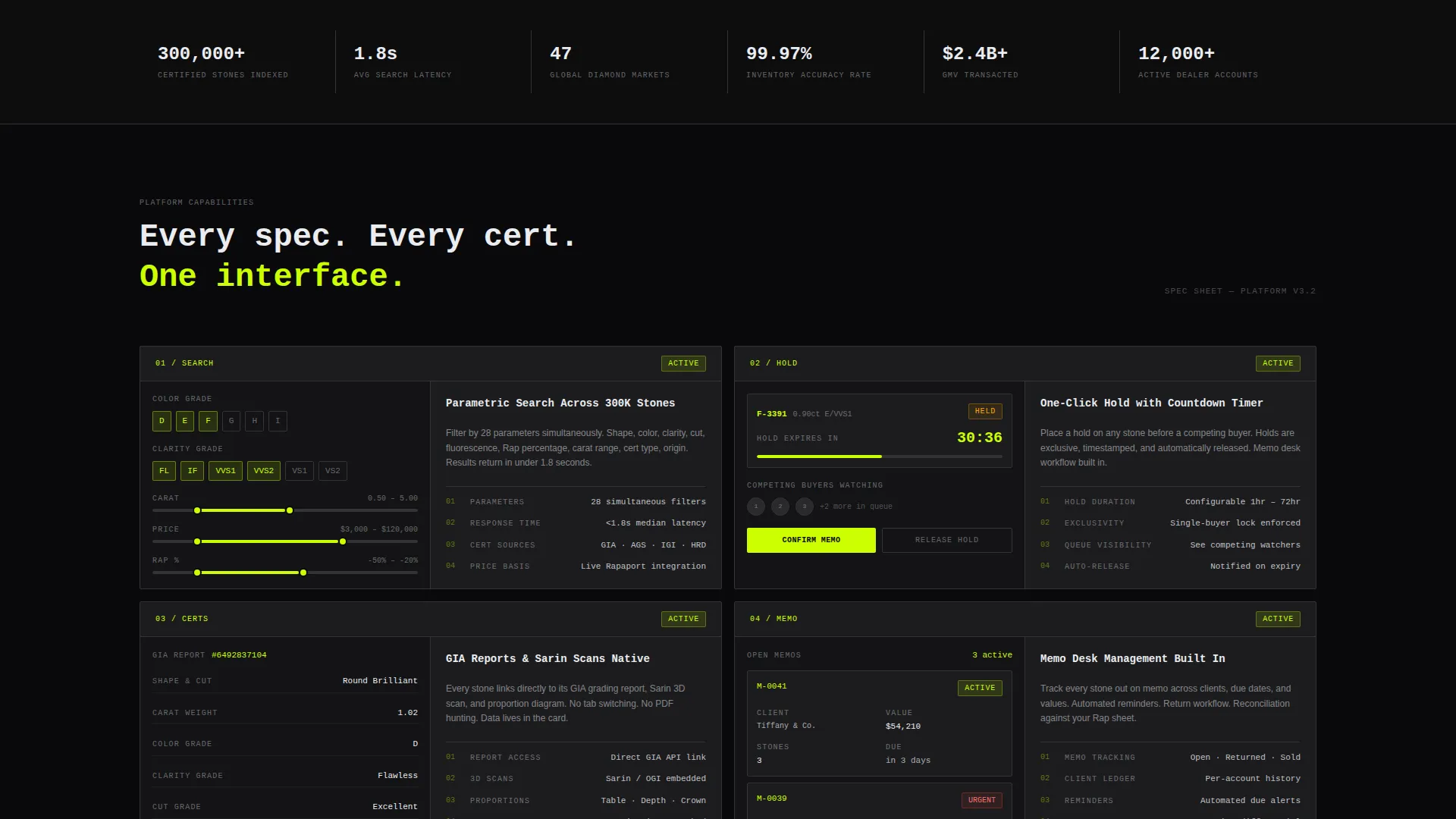
Task: Enable color grade G chip
Action: click(231, 421)
